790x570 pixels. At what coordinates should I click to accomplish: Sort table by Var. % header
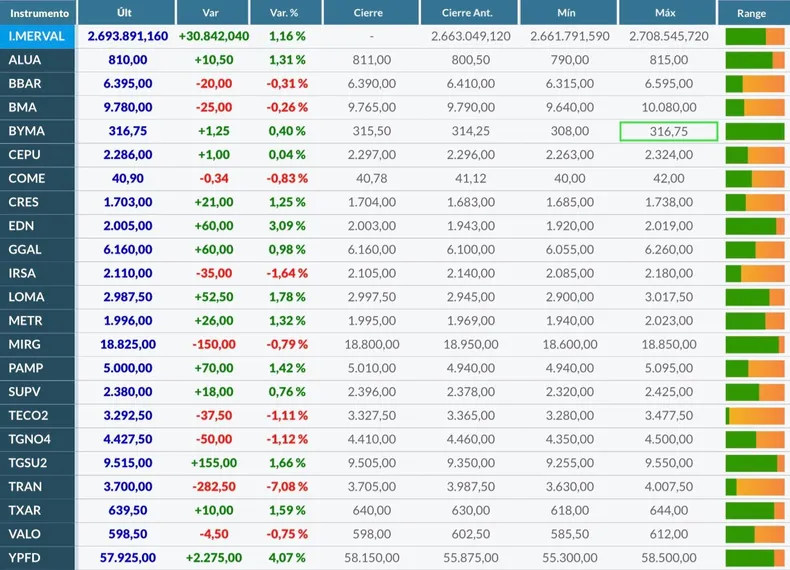(285, 14)
